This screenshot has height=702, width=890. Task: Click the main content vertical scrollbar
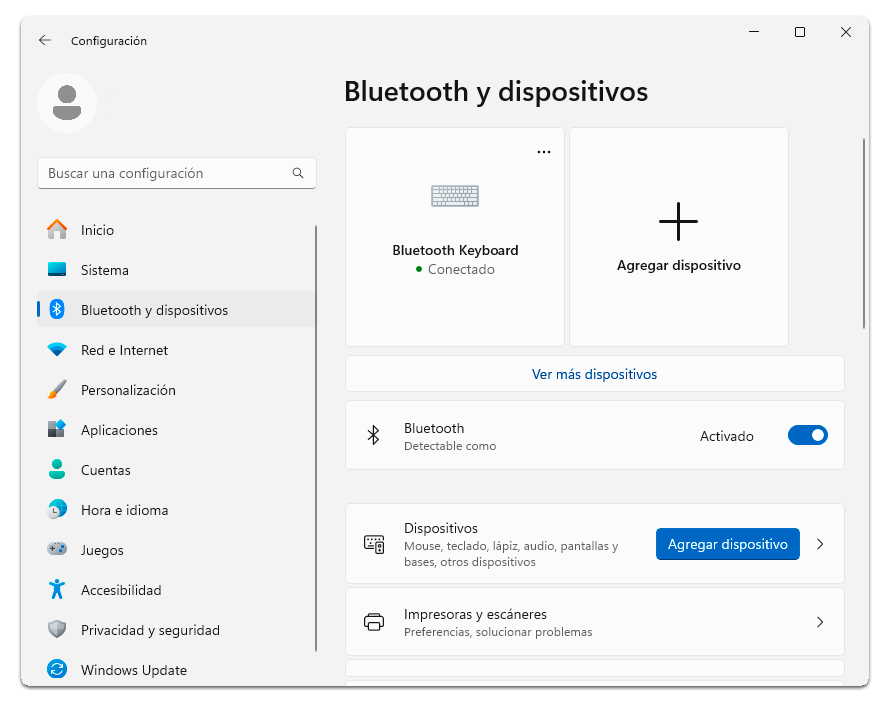[x=864, y=233]
